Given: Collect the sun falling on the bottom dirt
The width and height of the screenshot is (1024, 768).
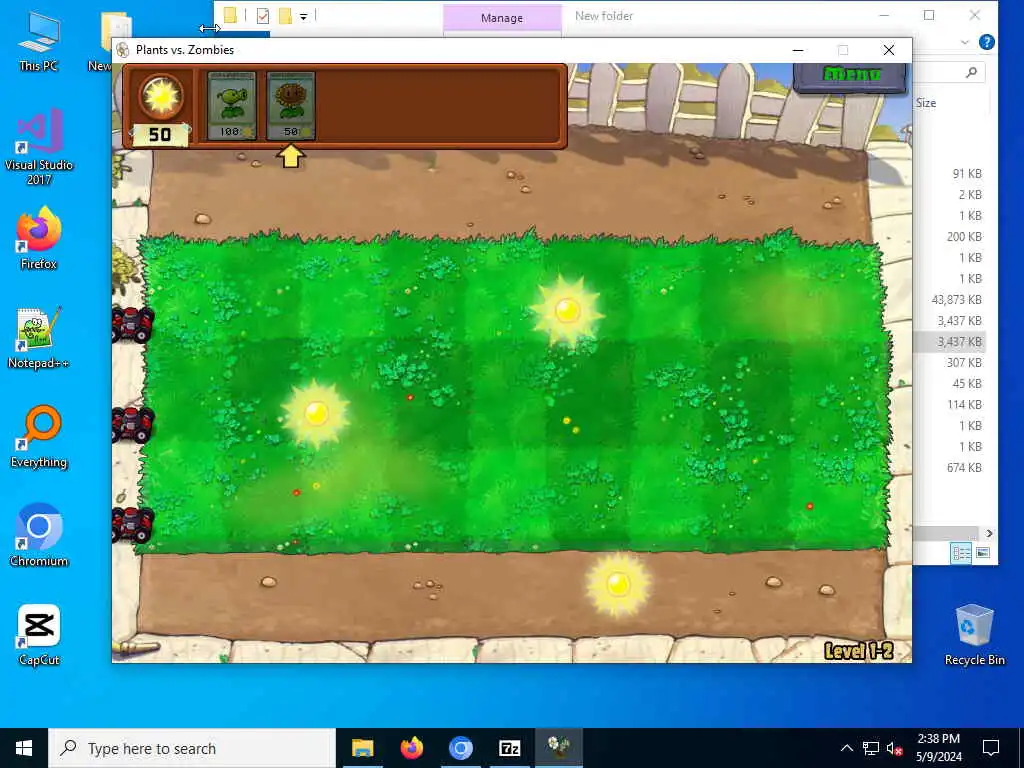Looking at the screenshot, I should pos(618,584).
